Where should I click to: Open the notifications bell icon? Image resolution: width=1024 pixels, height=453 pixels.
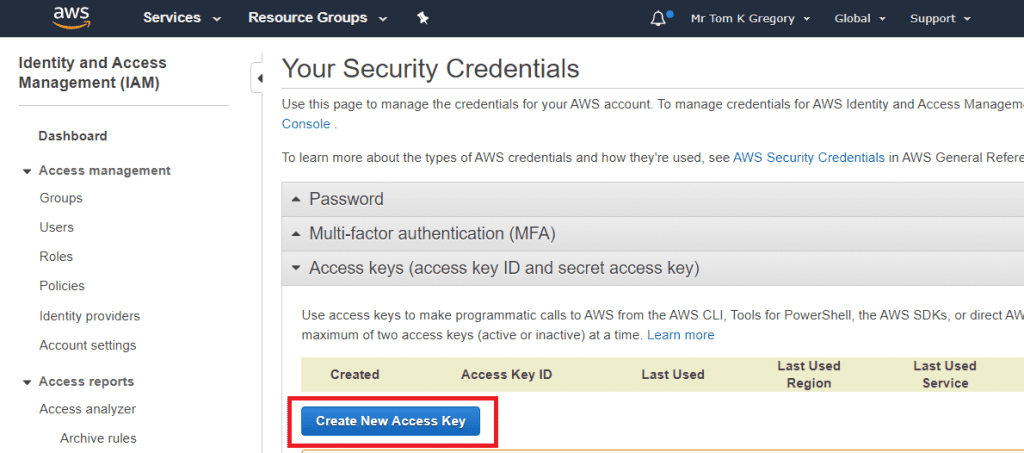click(x=658, y=18)
